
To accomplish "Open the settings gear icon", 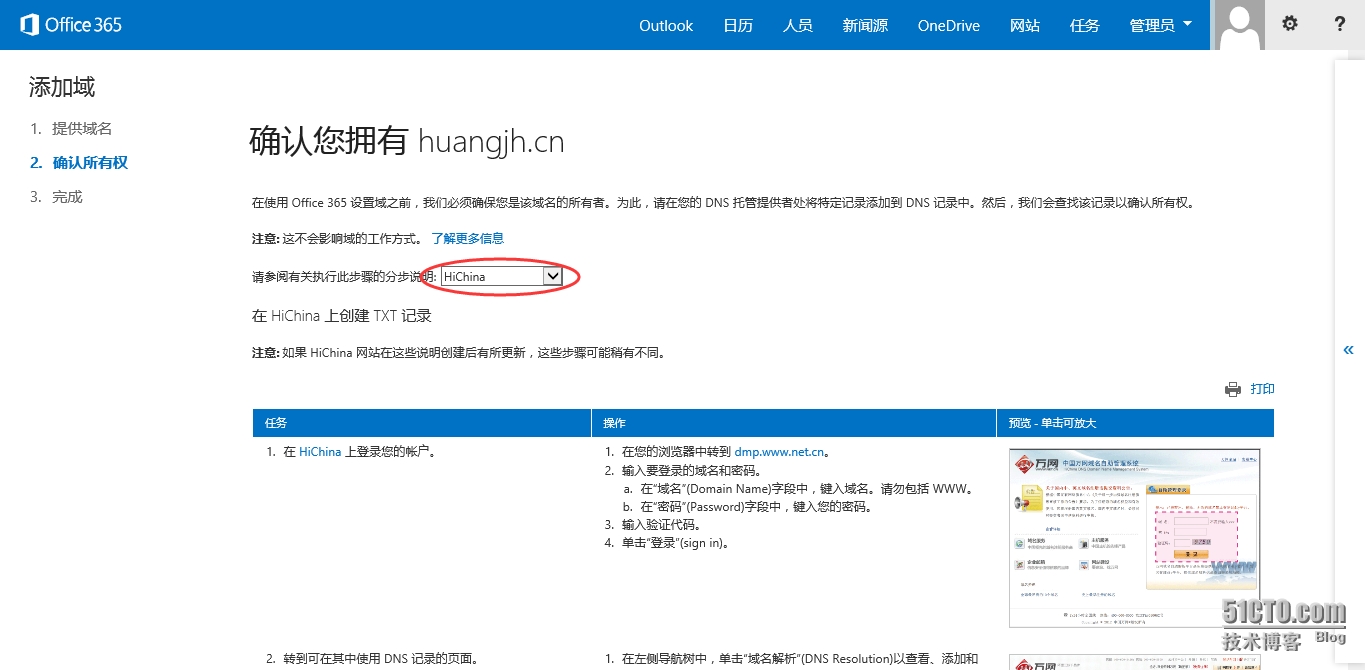I will coord(1290,24).
